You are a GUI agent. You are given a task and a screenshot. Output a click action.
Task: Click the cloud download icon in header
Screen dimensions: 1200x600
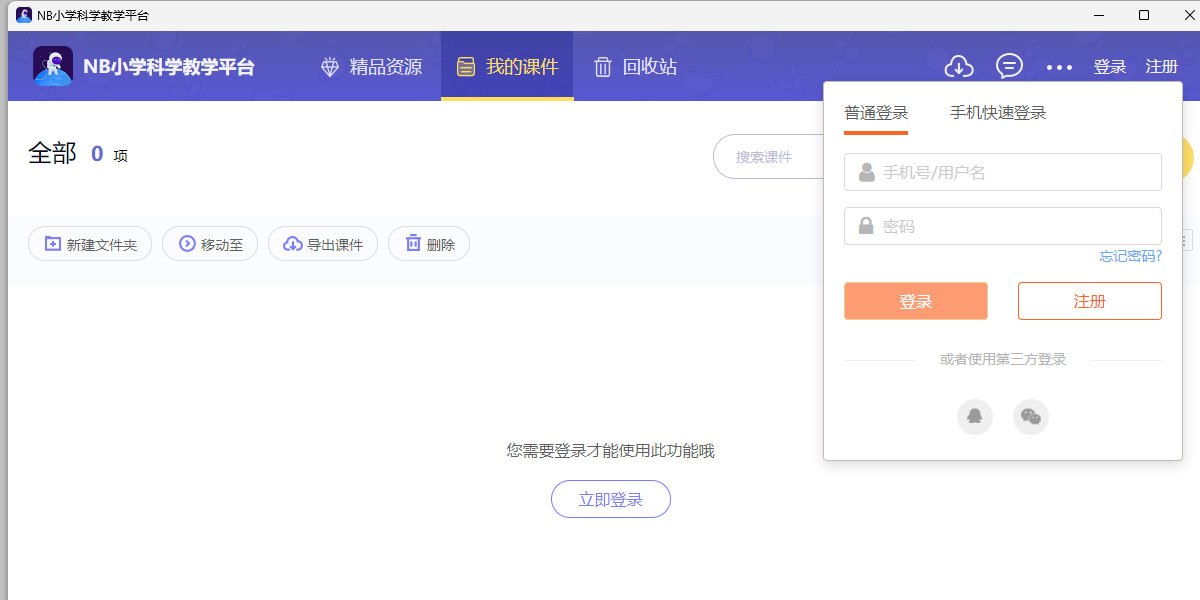(x=959, y=67)
